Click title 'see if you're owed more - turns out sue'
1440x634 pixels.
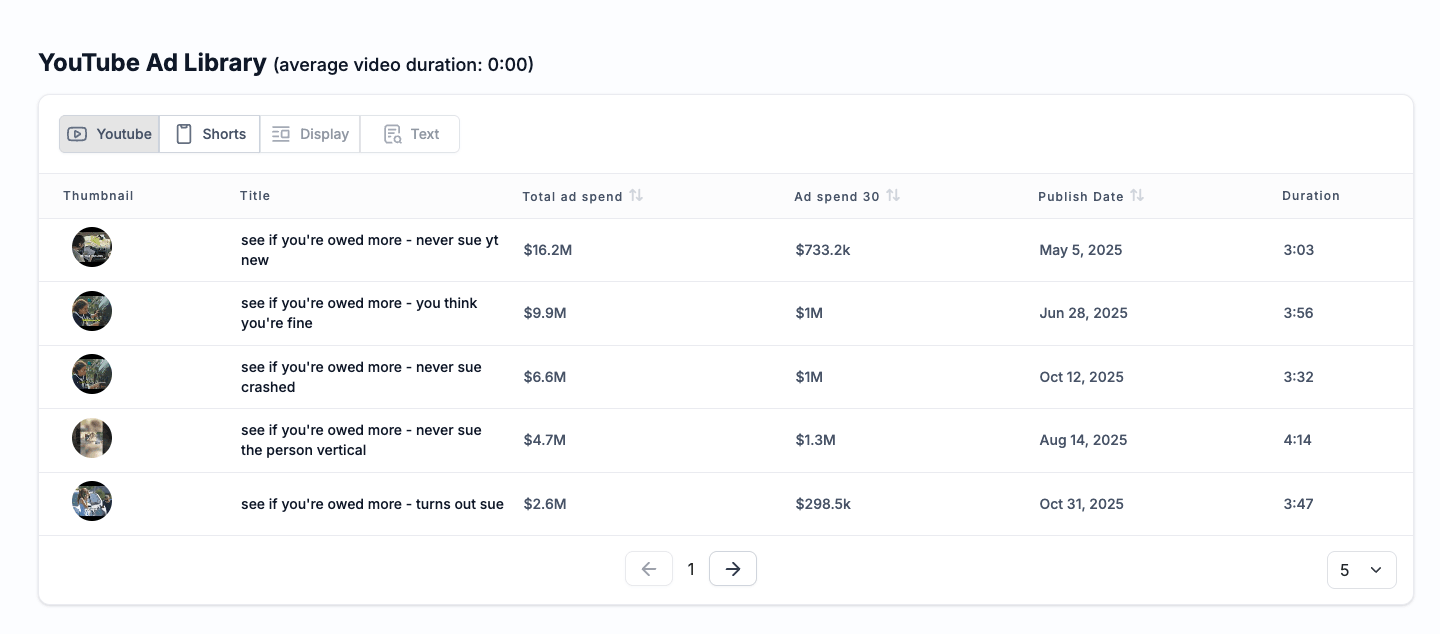click(372, 504)
